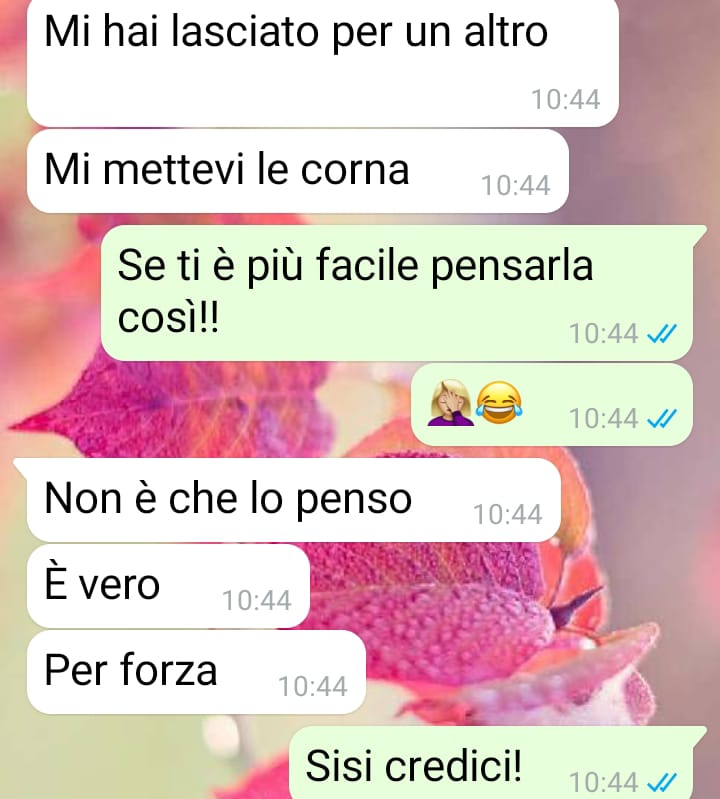Tap the 'Per forza' message bubble
The height and width of the screenshot is (799, 720).
tap(196, 672)
